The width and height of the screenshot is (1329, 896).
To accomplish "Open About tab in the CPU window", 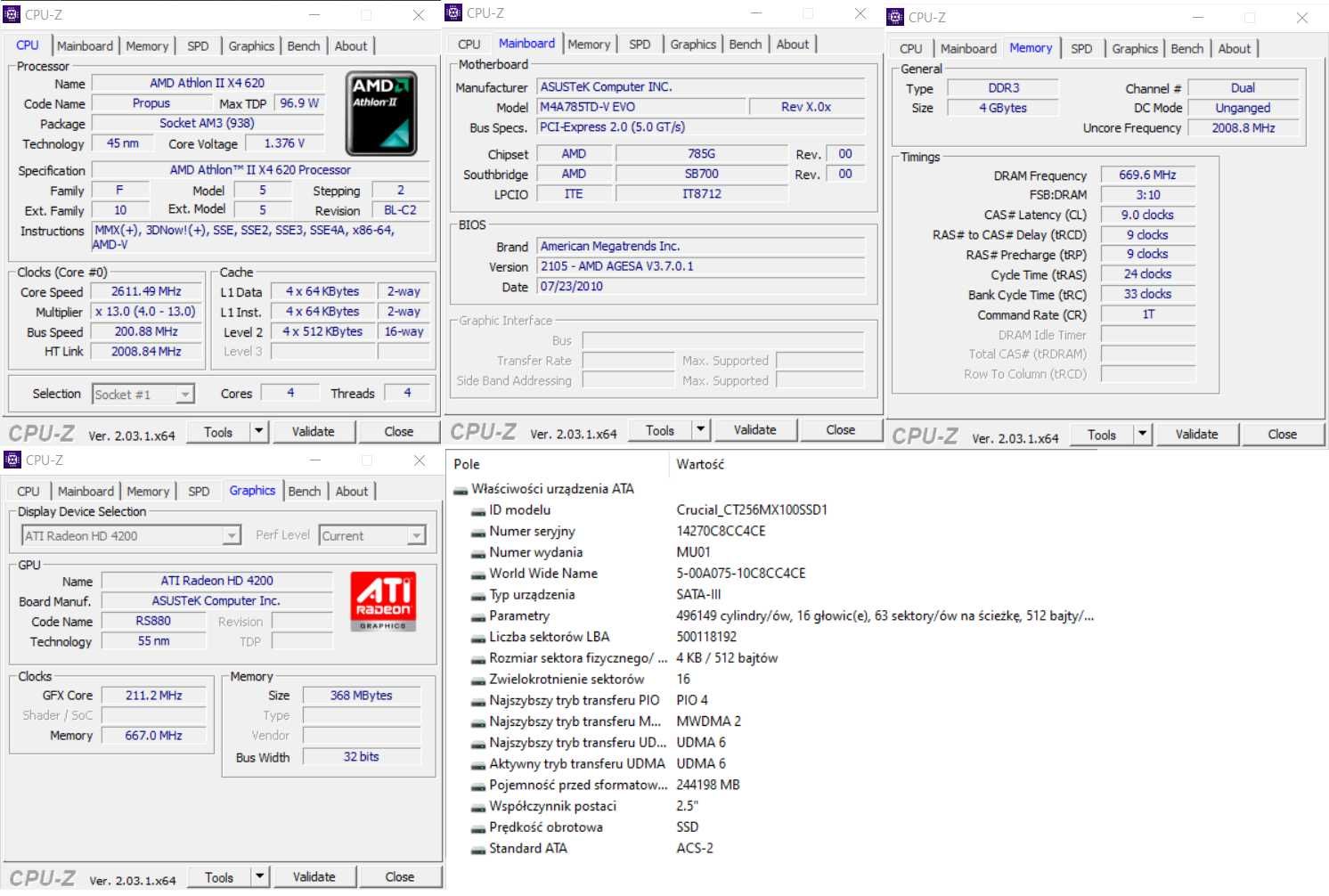I will 351,46.
